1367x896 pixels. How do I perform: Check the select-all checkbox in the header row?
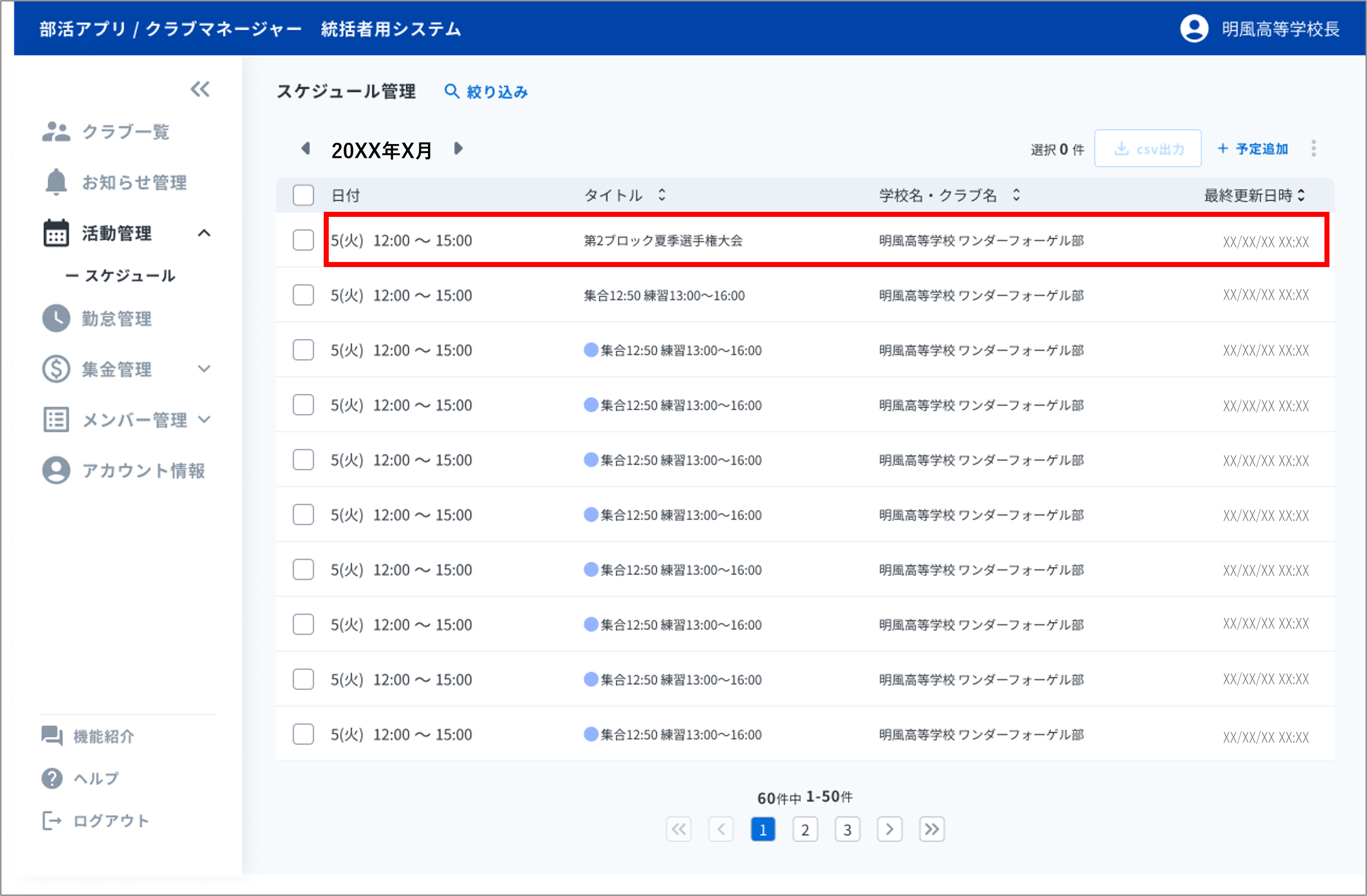[303, 195]
